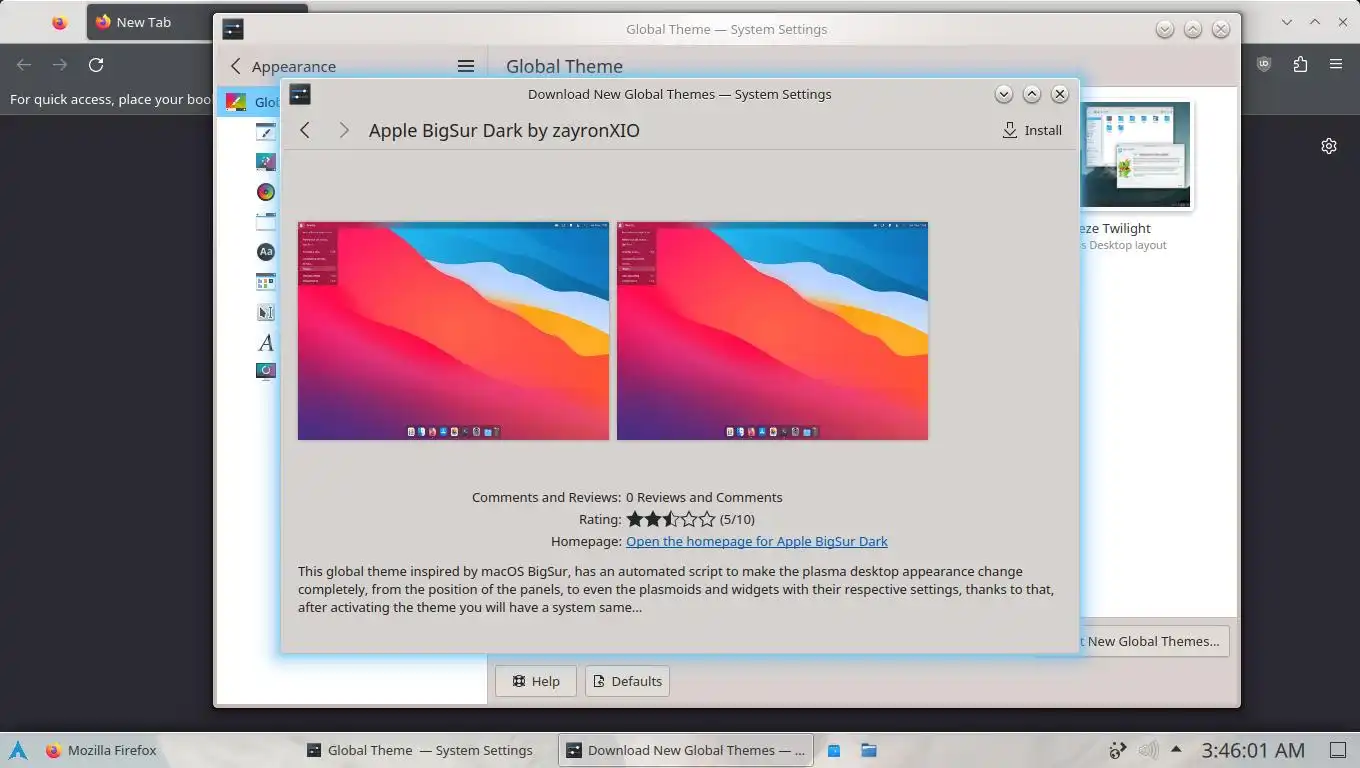
Task: Click the Firefox back navigation arrow
Action: [x=24, y=64]
